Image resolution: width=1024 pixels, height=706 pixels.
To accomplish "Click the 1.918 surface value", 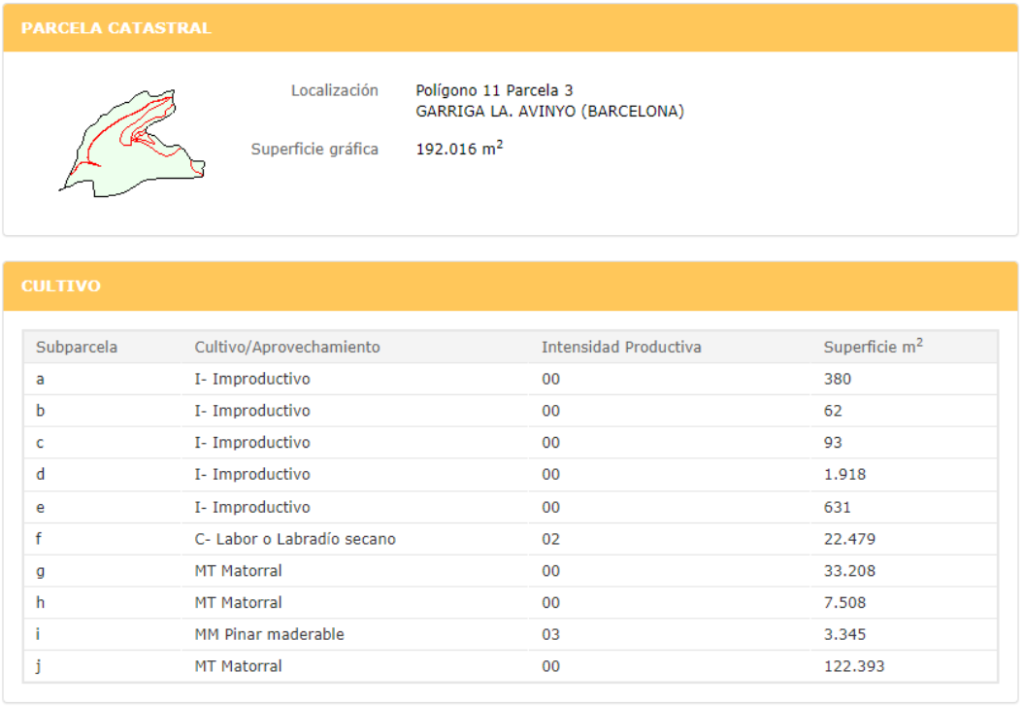I will pyautogui.click(x=845, y=475).
